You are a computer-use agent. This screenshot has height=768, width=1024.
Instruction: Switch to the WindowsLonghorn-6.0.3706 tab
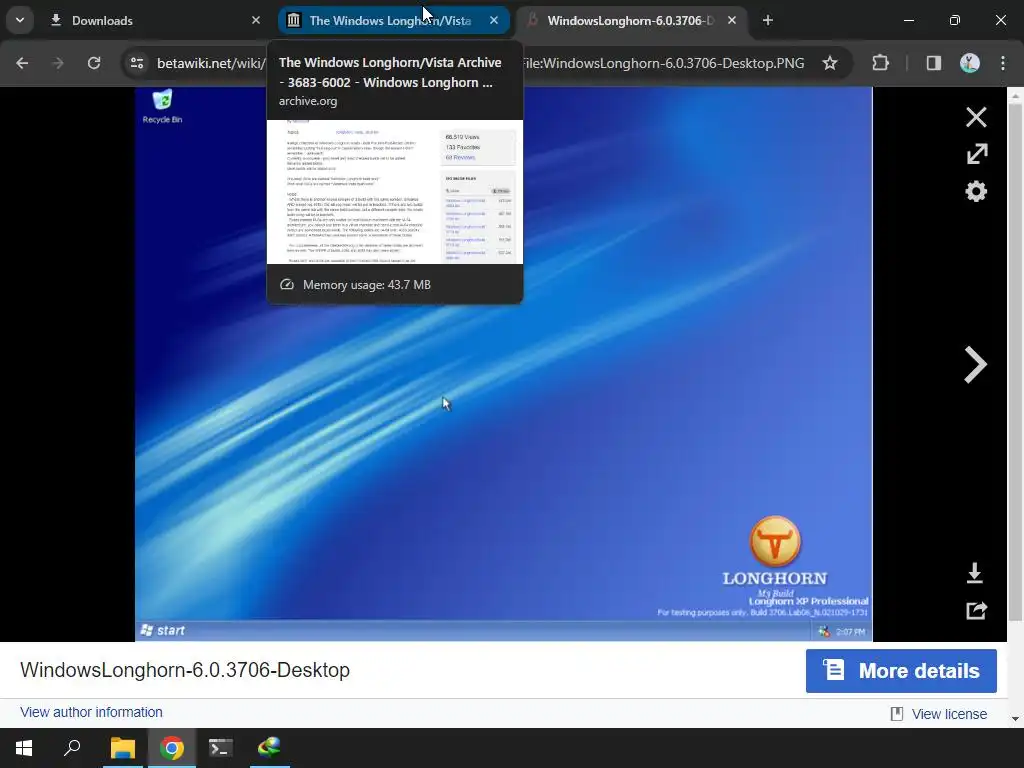[630, 20]
